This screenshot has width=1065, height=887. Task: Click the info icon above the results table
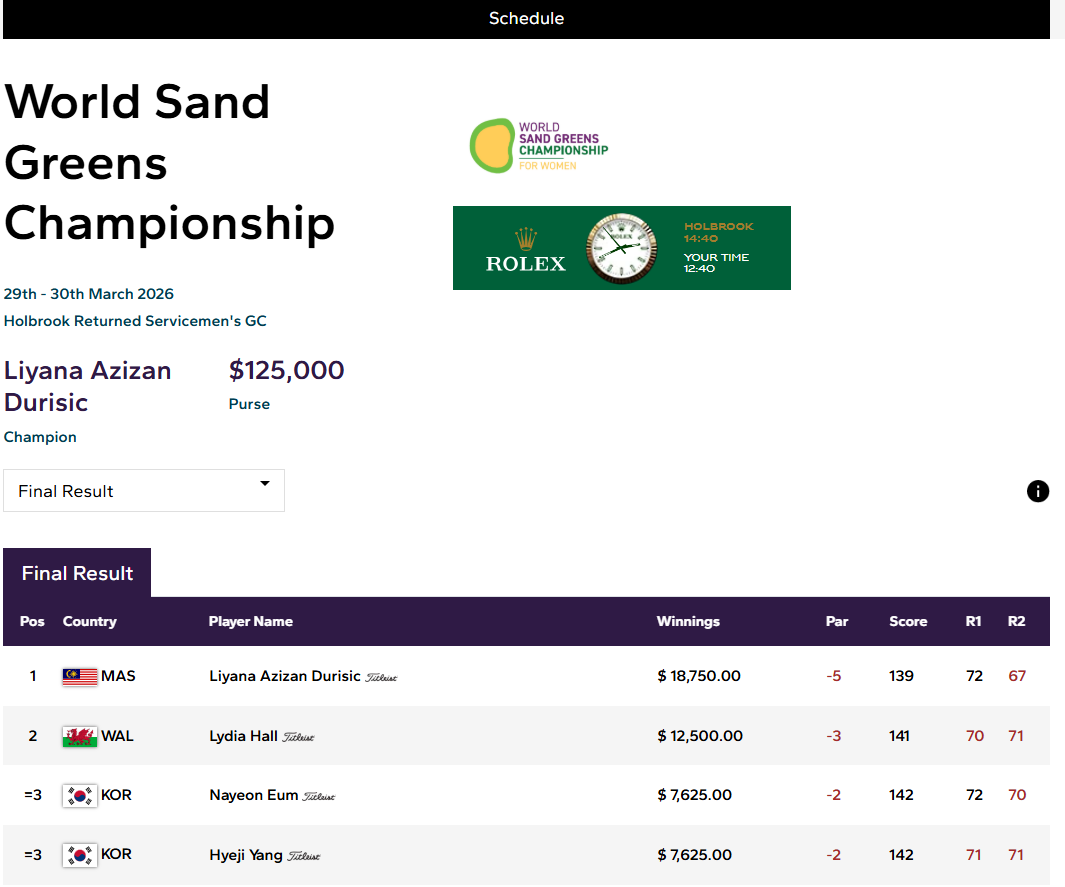(1038, 491)
